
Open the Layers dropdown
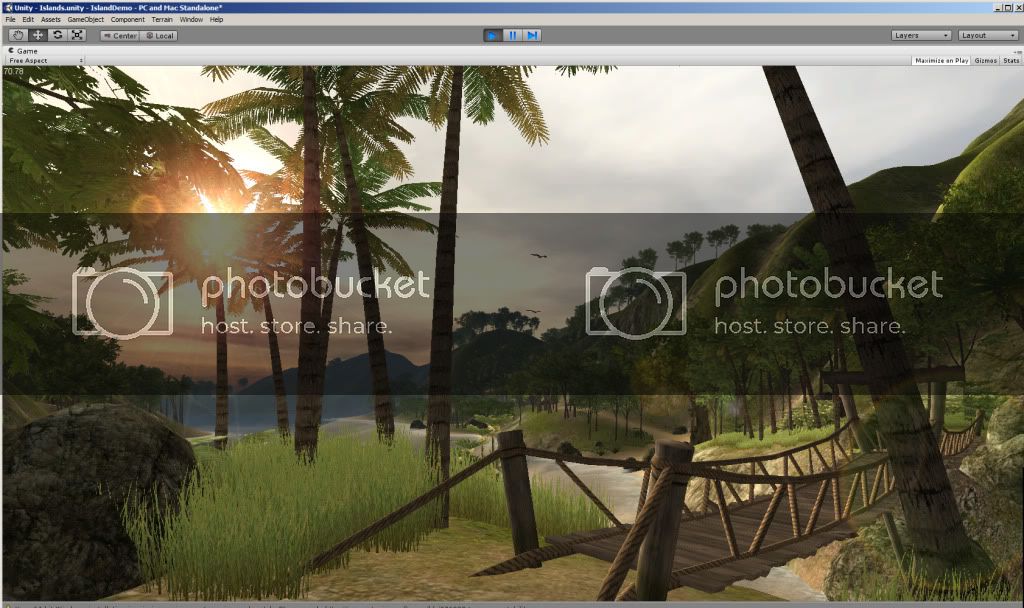click(921, 35)
